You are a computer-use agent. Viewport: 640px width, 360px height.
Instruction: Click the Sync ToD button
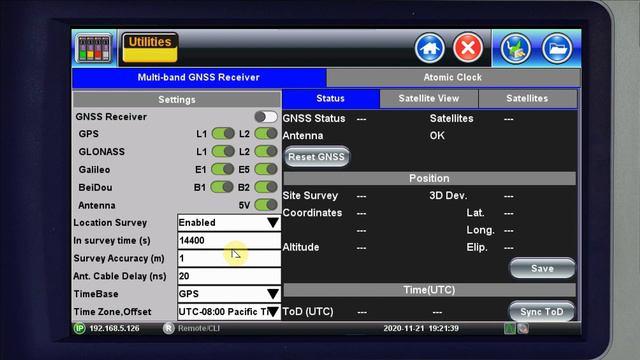[x=542, y=312]
